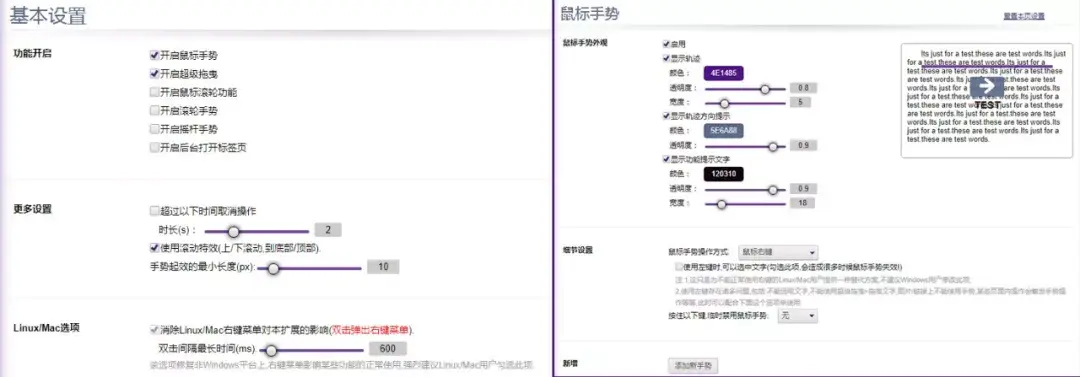Toggle 使用滚动特效 checkbox
The width and height of the screenshot is (1080, 377).
coord(154,247)
